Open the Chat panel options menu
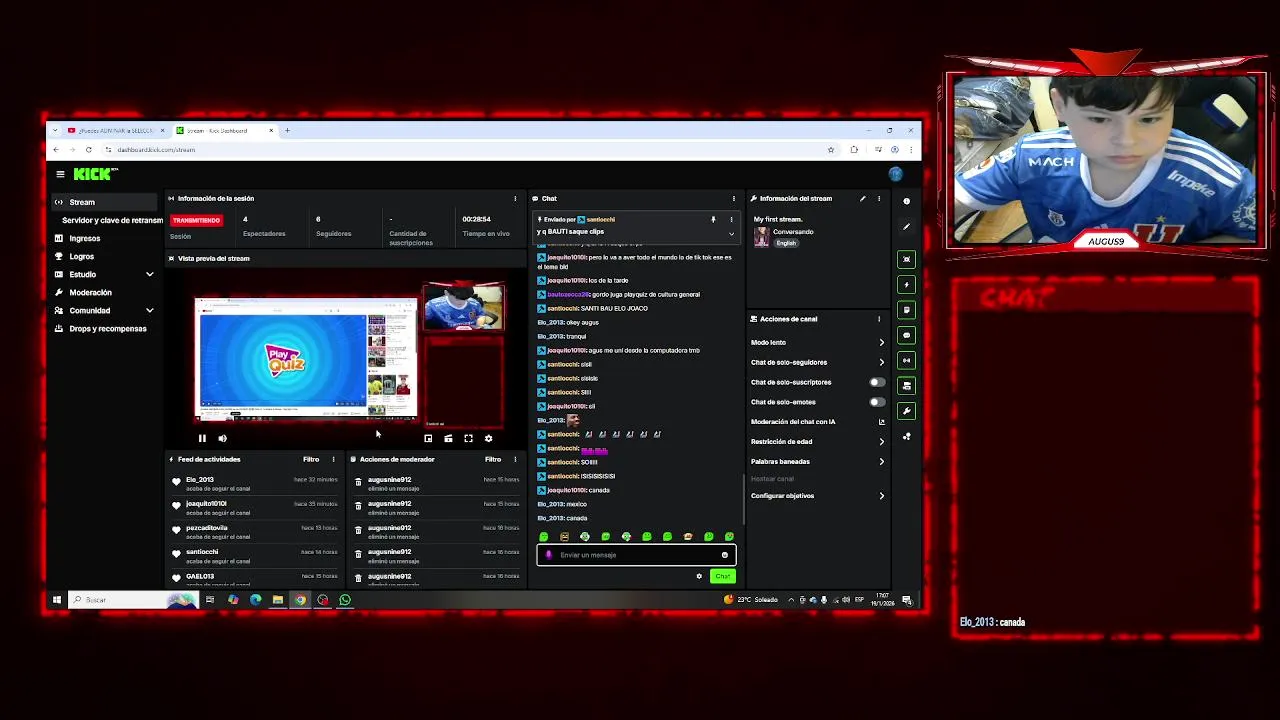The image size is (1280, 720). [733, 198]
